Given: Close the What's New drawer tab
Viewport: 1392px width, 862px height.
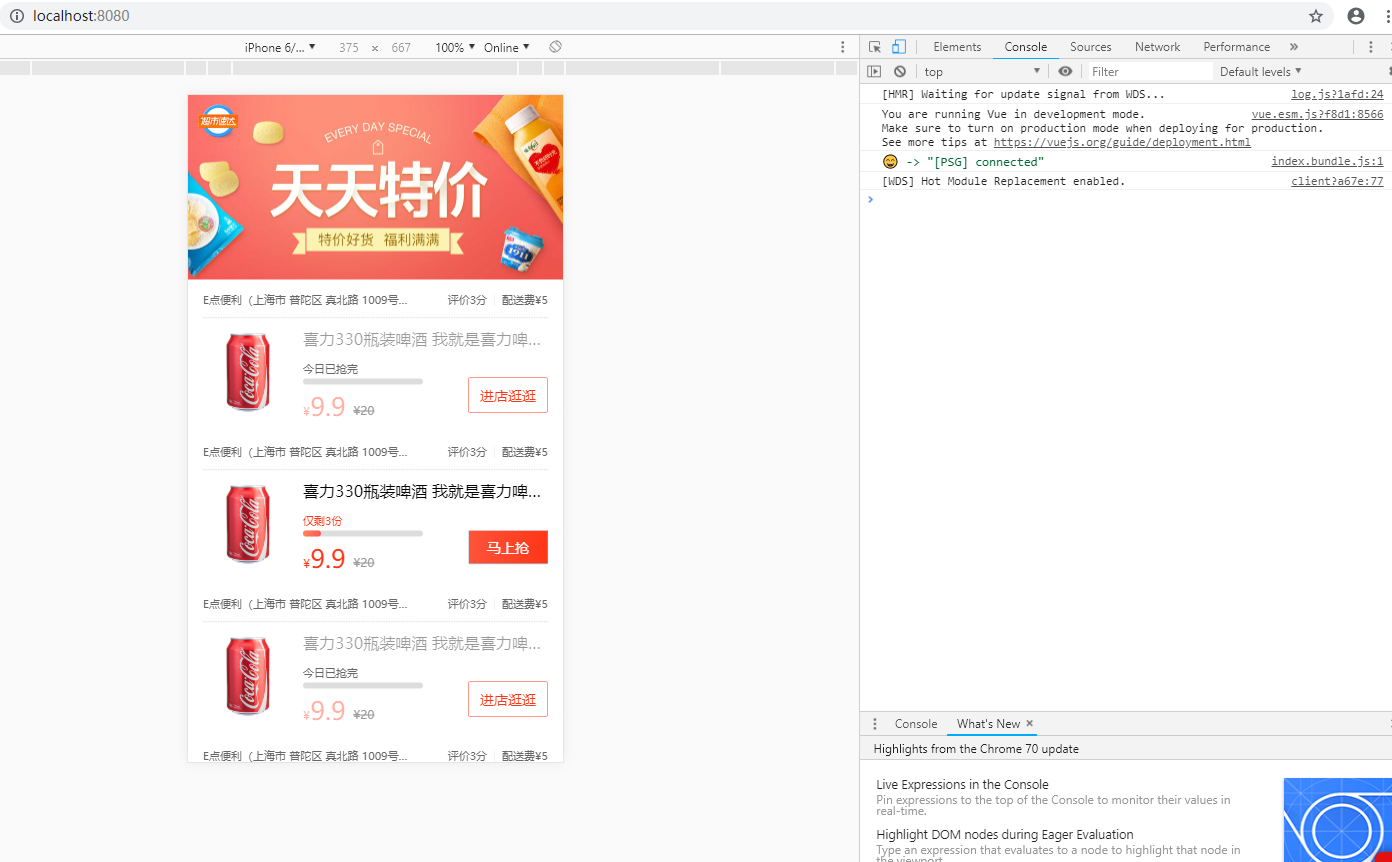Looking at the screenshot, I should point(1029,723).
